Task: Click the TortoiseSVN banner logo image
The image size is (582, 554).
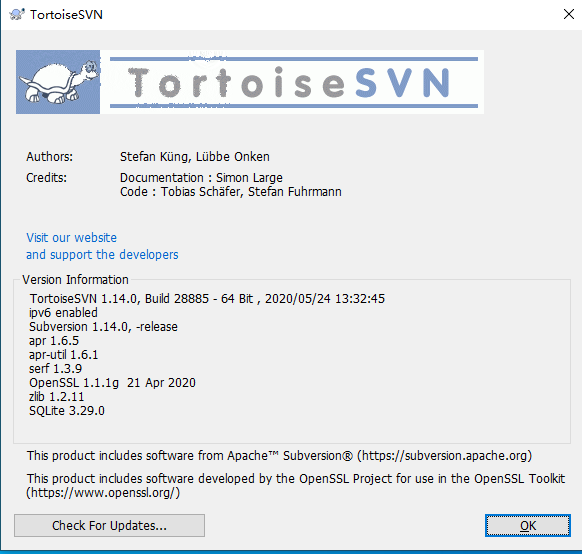Action: pyautogui.click(x=250, y=82)
